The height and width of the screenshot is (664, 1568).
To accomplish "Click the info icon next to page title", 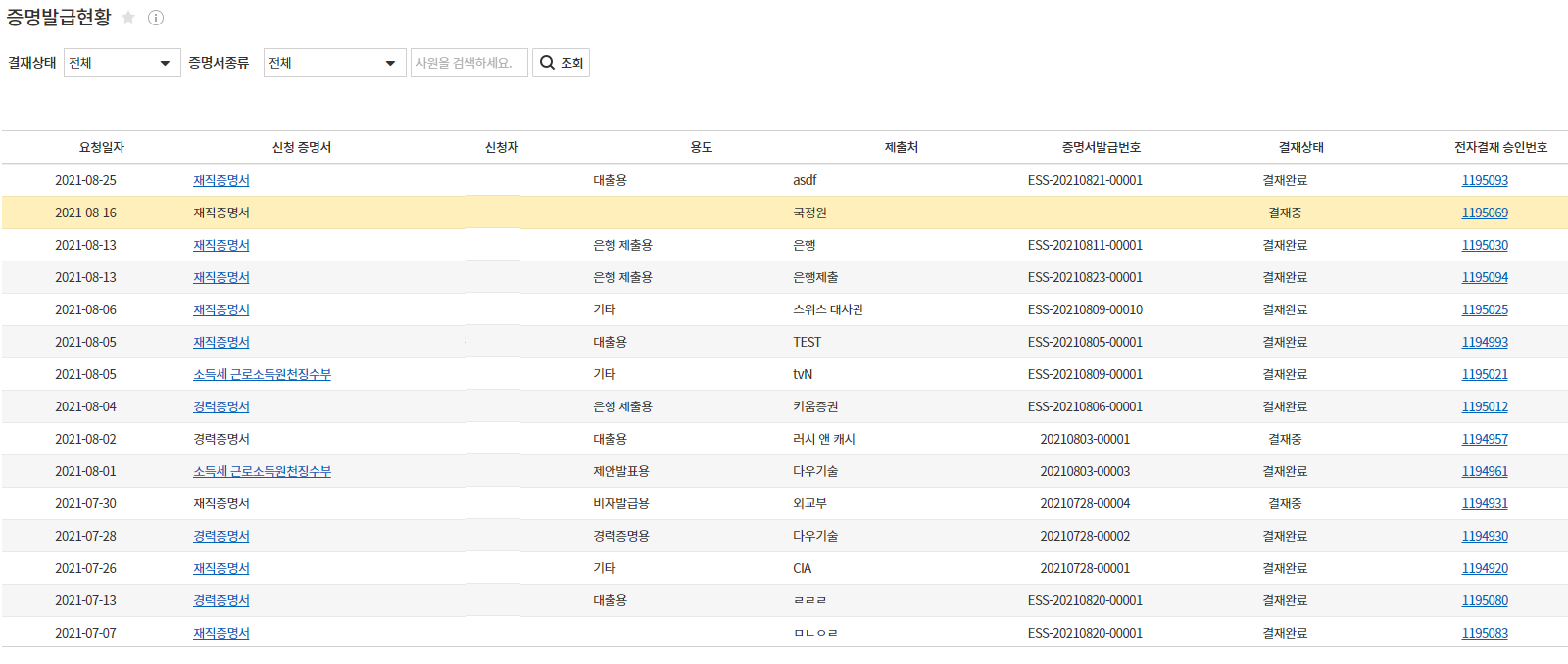I will pos(156,18).
